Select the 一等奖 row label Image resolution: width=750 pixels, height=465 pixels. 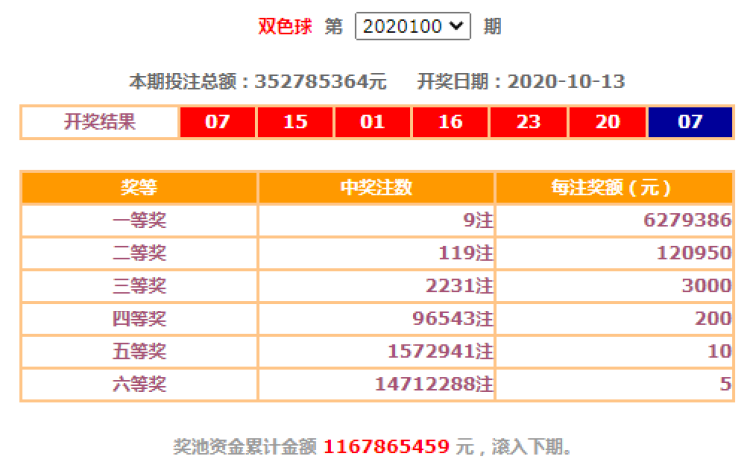click(x=139, y=221)
